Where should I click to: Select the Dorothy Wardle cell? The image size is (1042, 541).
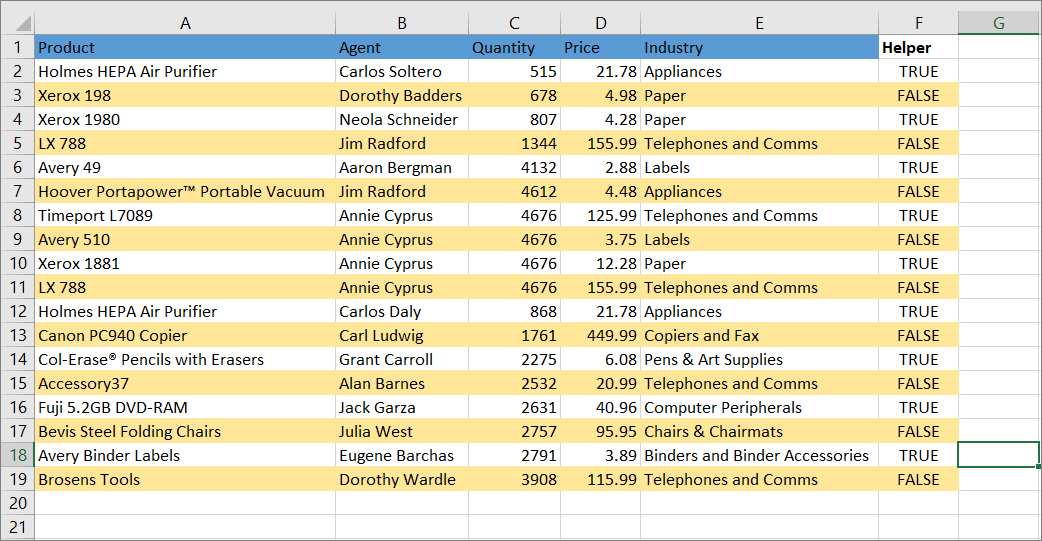click(x=401, y=479)
